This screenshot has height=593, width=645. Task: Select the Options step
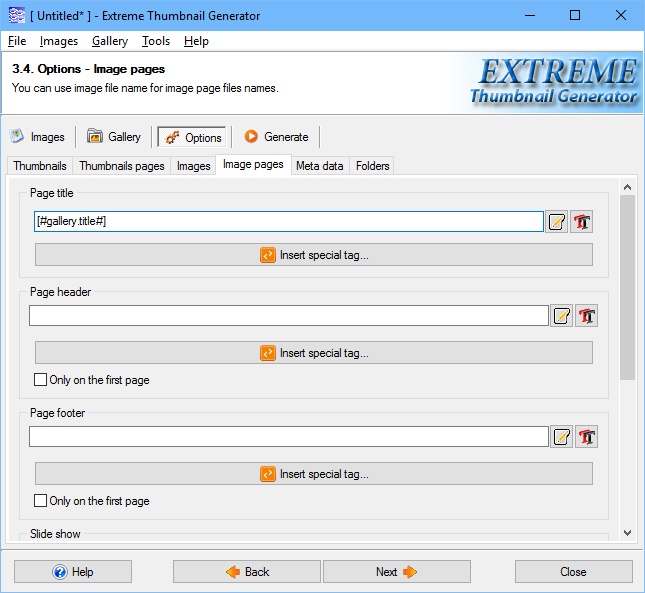[192, 137]
